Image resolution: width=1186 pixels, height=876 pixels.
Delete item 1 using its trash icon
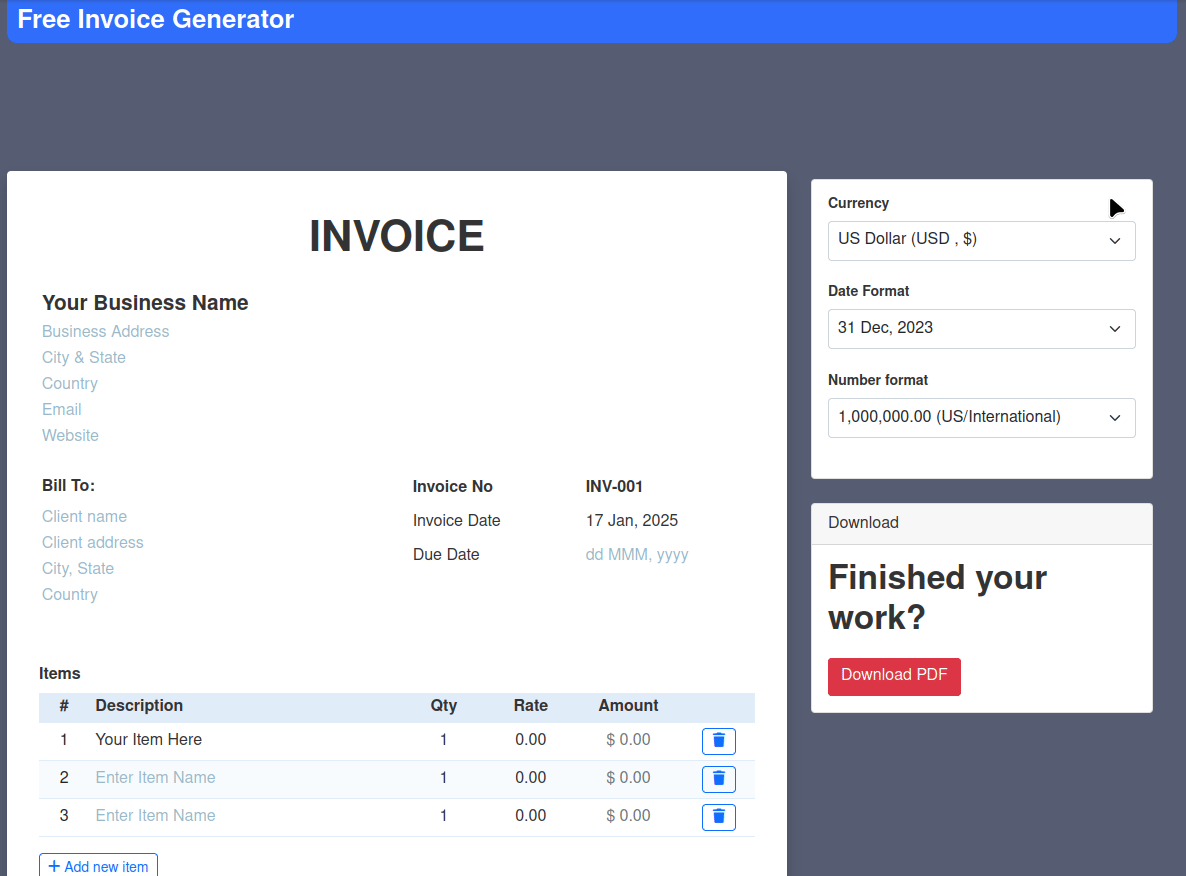click(x=718, y=741)
